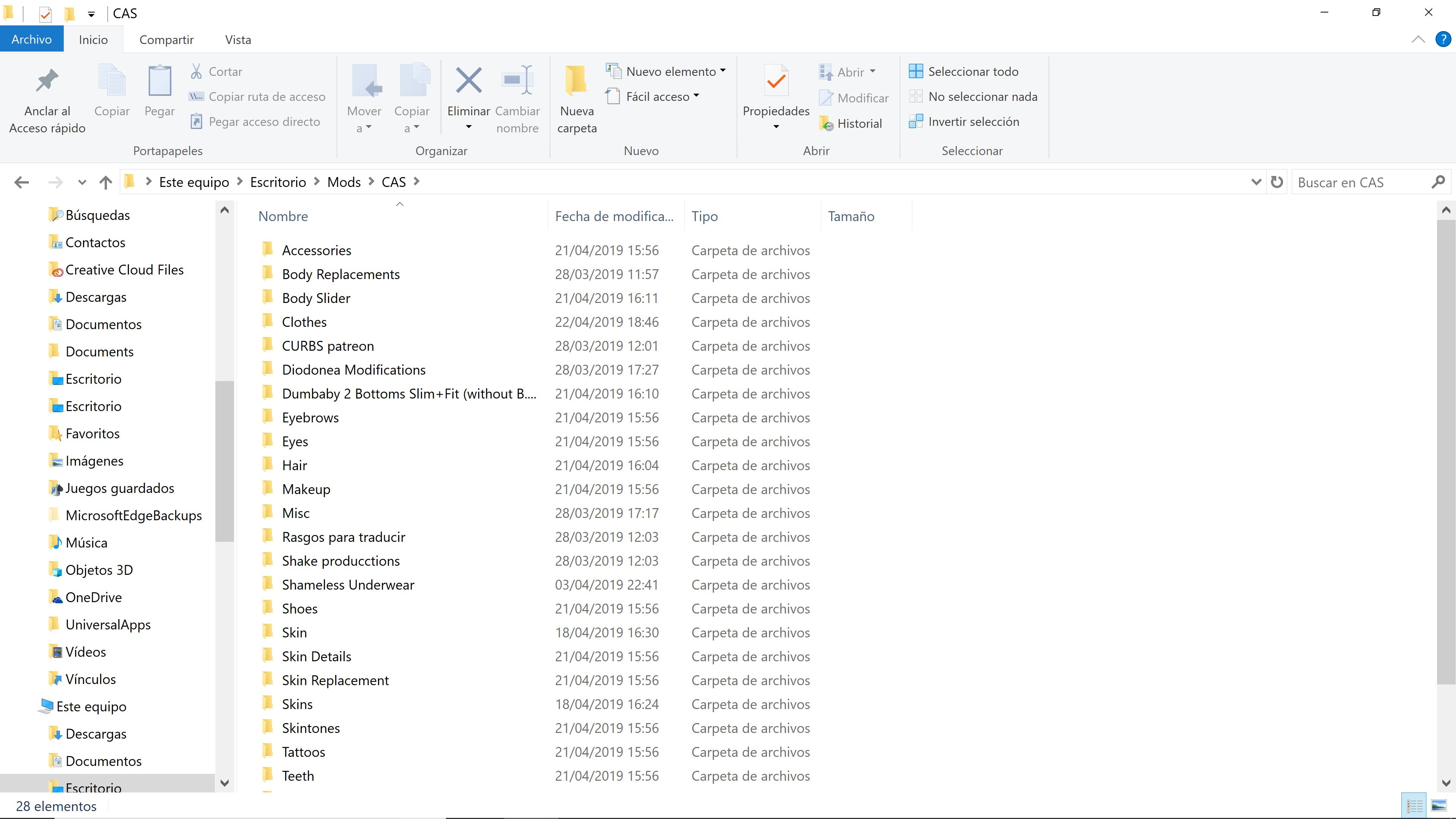The image size is (1456, 819).
Task: Open the Nuevo elemento dropdown
Action: pyautogui.click(x=666, y=72)
